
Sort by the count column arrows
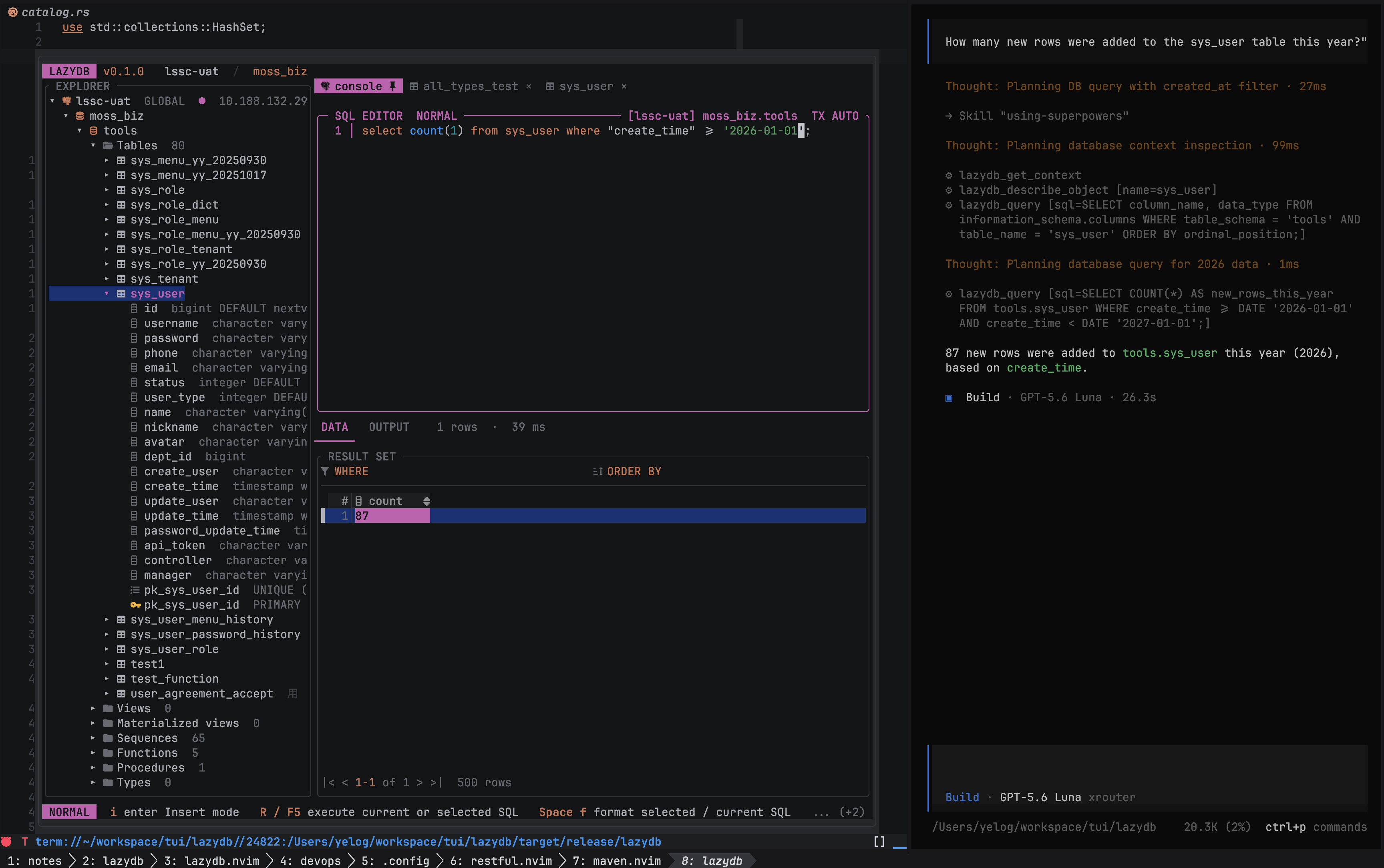point(426,501)
